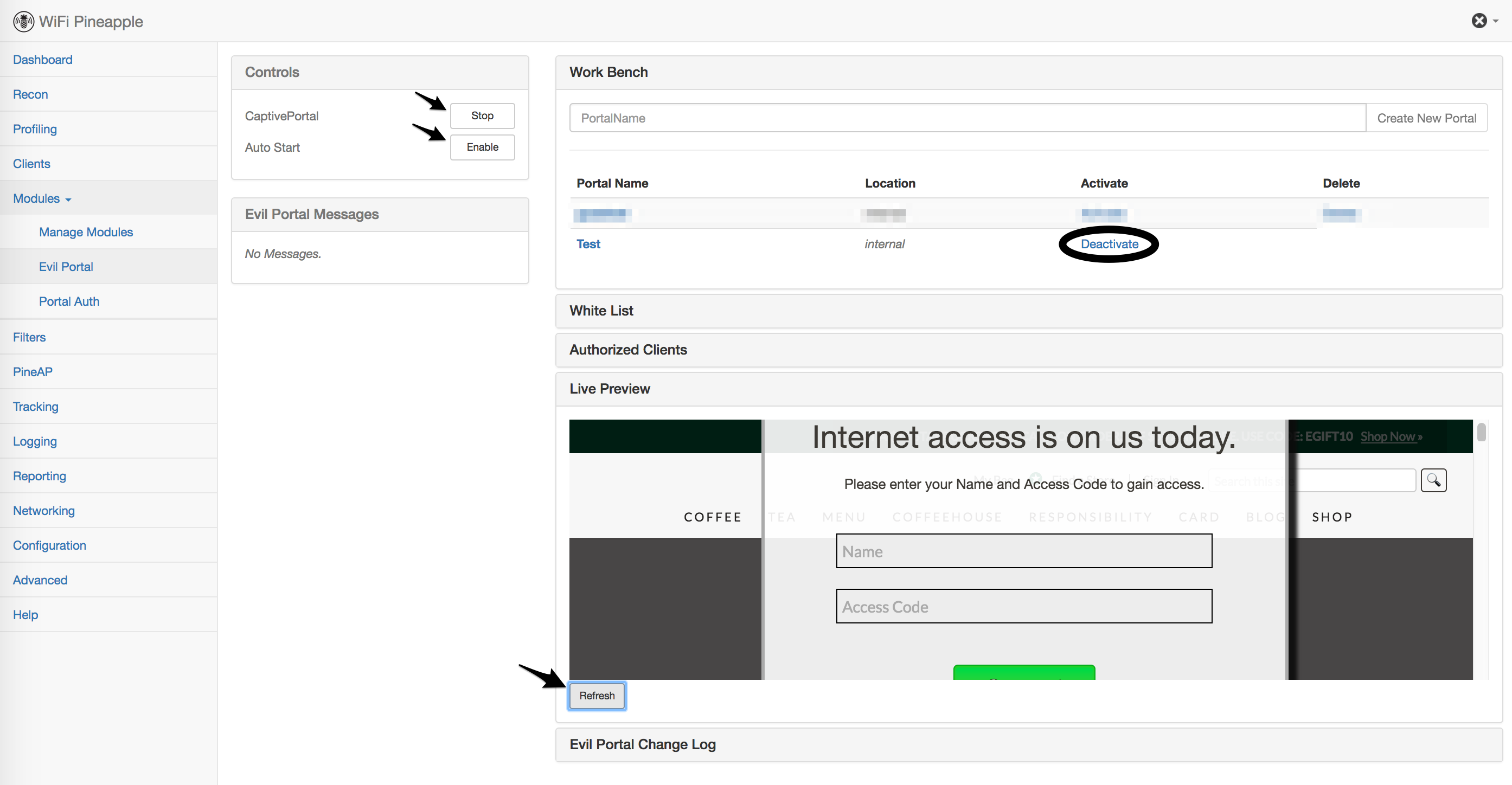Click the SHOP nav item in preview
The width and height of the screenshot is (1512, 785).
[x=1332, y=517]
